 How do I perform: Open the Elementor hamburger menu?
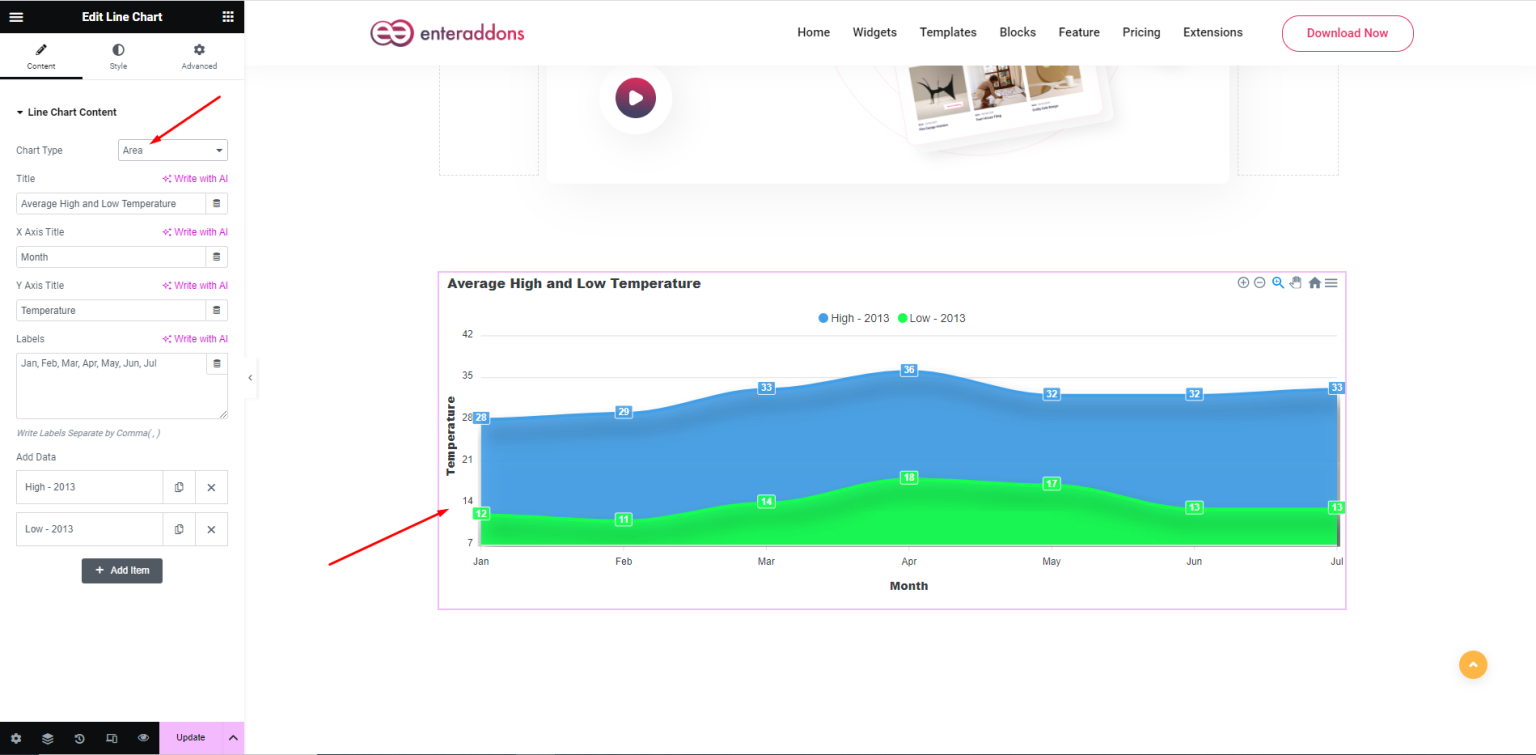point(16,16)
